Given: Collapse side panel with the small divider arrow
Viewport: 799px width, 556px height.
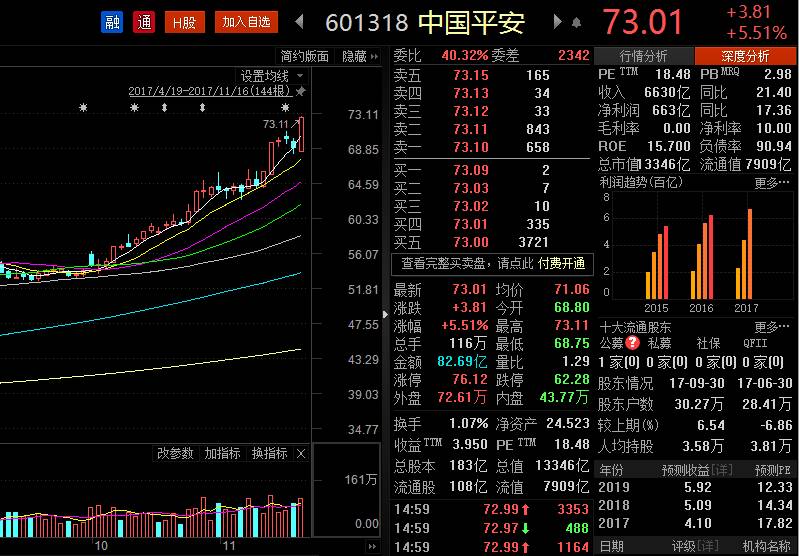Looking at the screenshot, I should click(385, 314).
